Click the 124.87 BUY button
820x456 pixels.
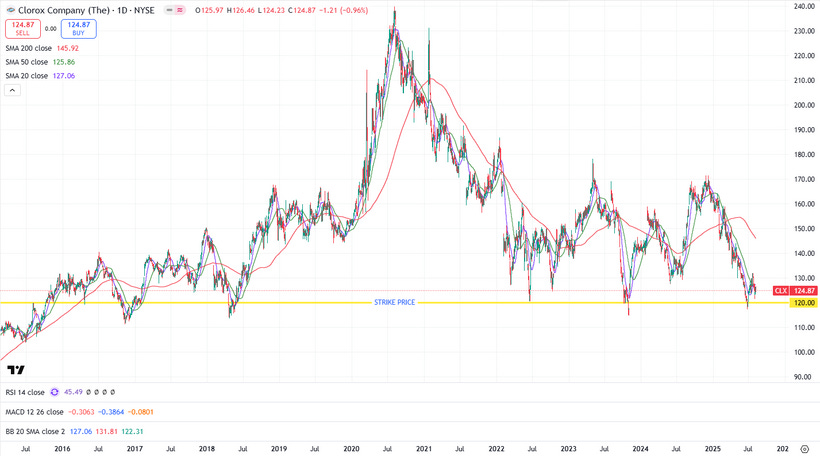(78, 29)
